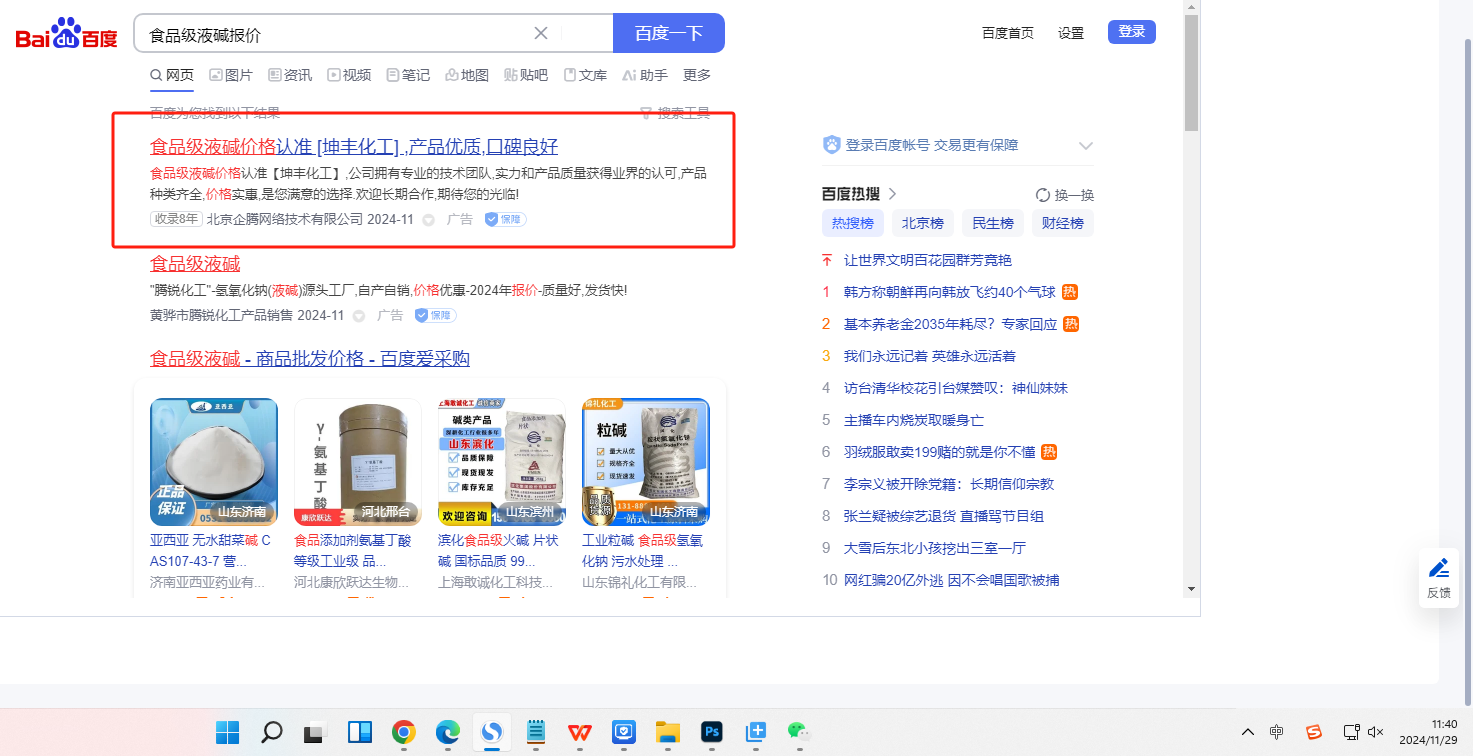Click 登录百度帐号 交易更有保障 text

pyautogui.click(x=932, y=145)
